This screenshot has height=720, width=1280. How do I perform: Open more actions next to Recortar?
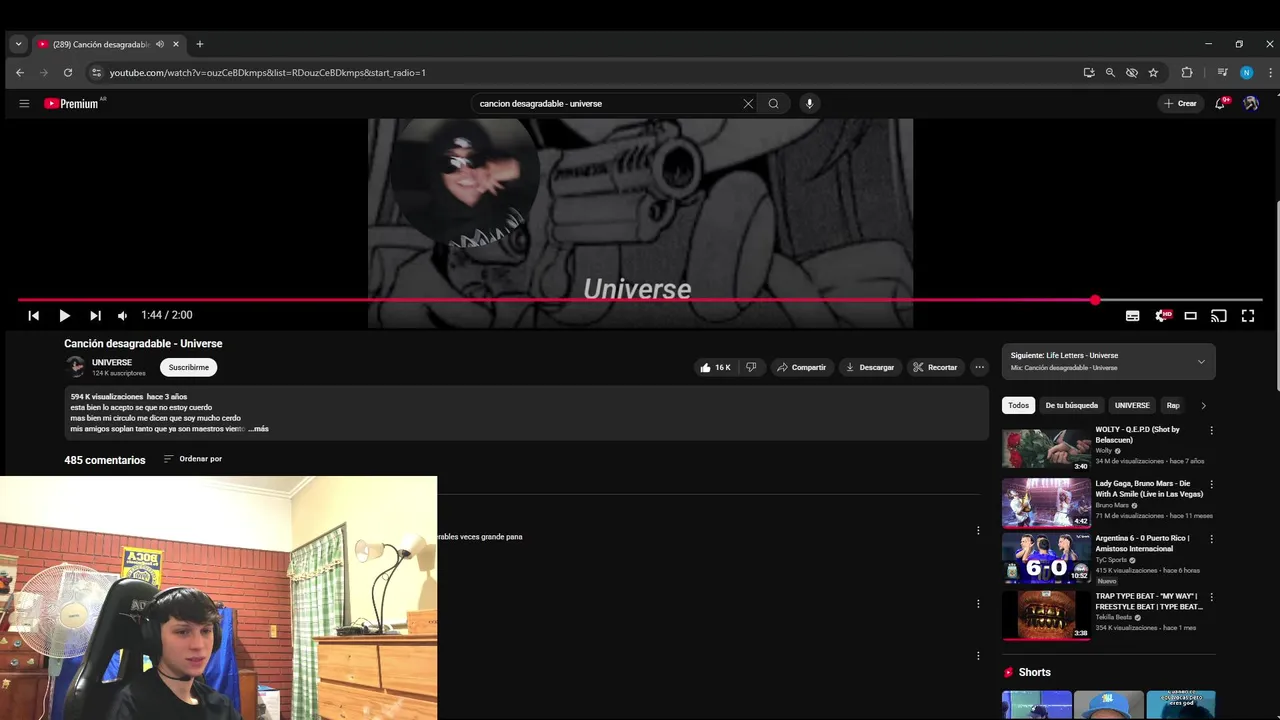(980, 367)
